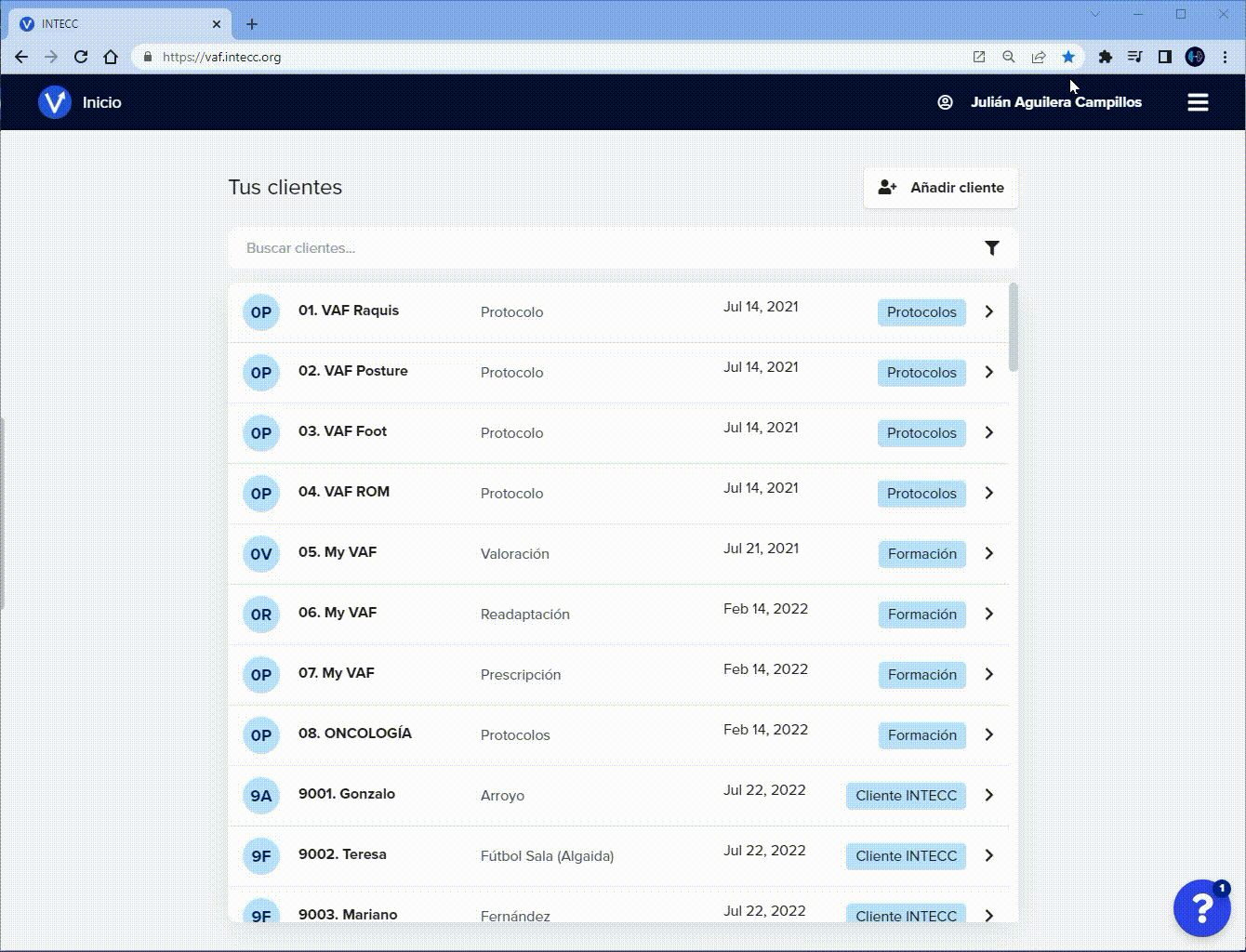
Task: Open the help question mark bubble
Action: coord(1201,908)
